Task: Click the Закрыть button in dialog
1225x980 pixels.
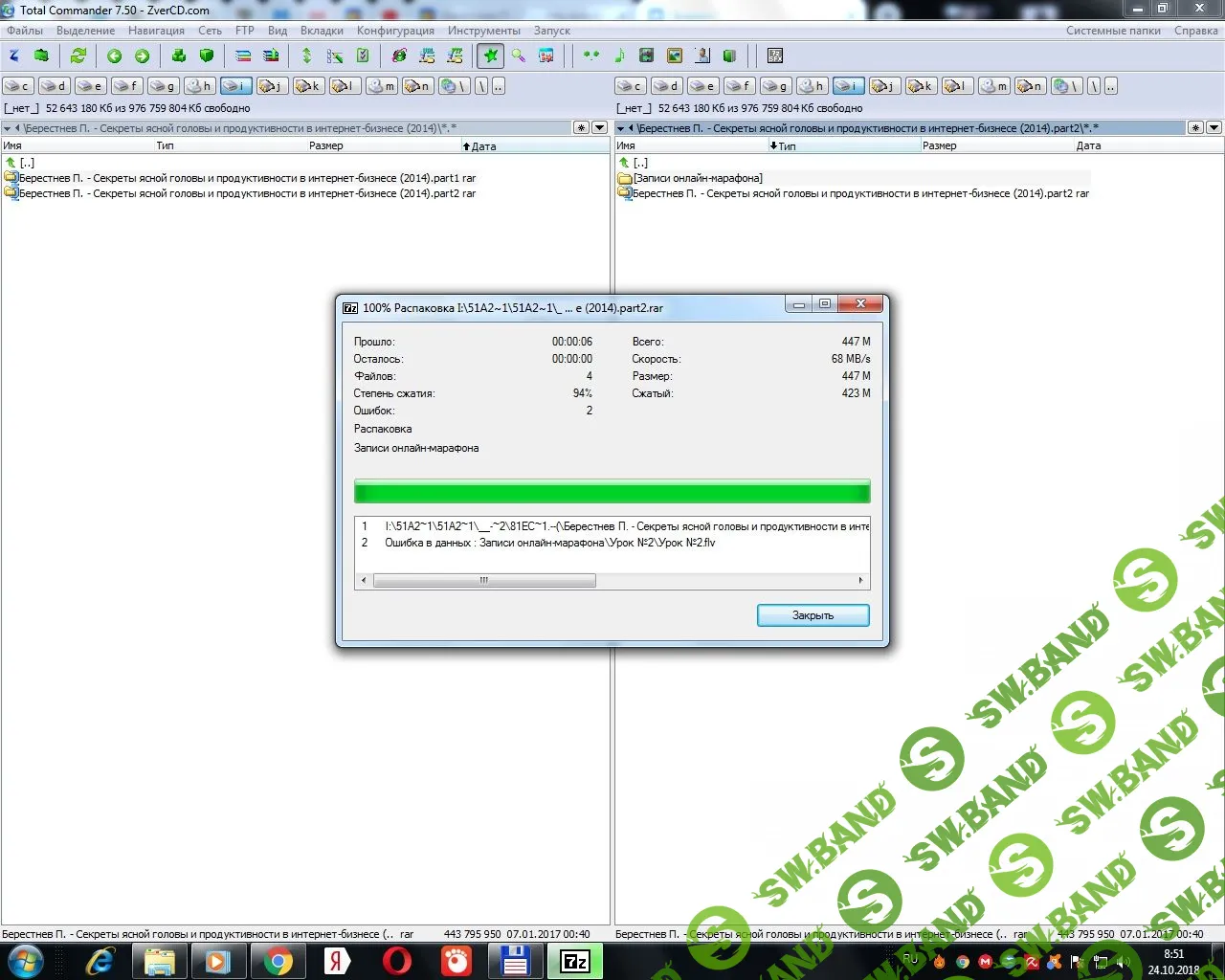Action: (x=813, y=615)
